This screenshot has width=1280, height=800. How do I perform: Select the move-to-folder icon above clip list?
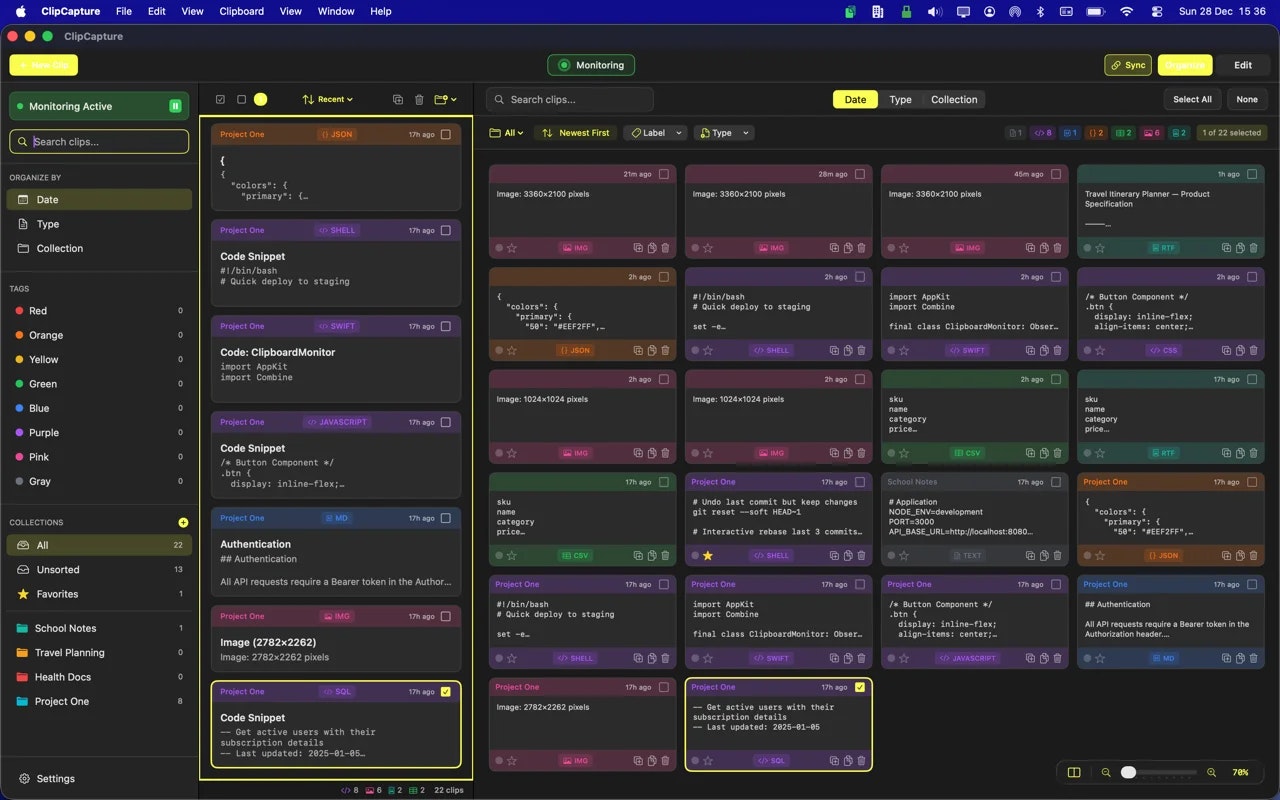click(x=443, y=99)
